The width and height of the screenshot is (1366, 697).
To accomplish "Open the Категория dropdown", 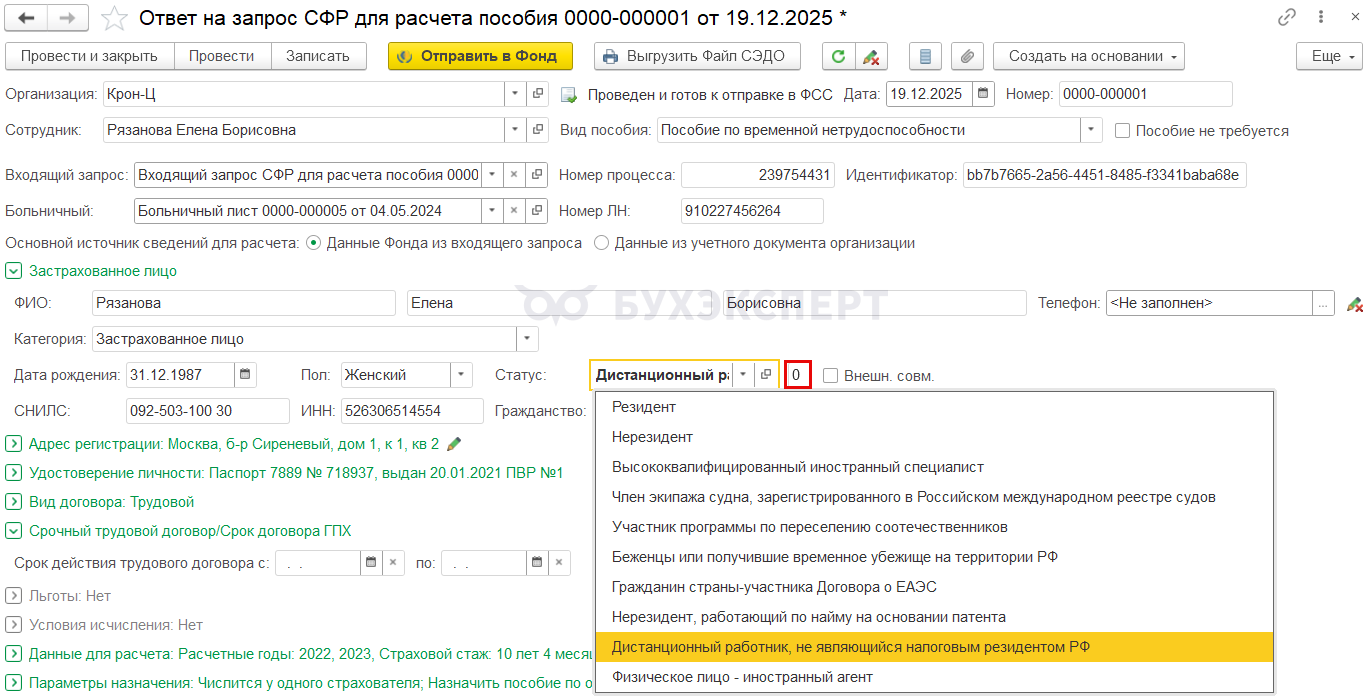I will pyautogui.click(x=527, y=339).
